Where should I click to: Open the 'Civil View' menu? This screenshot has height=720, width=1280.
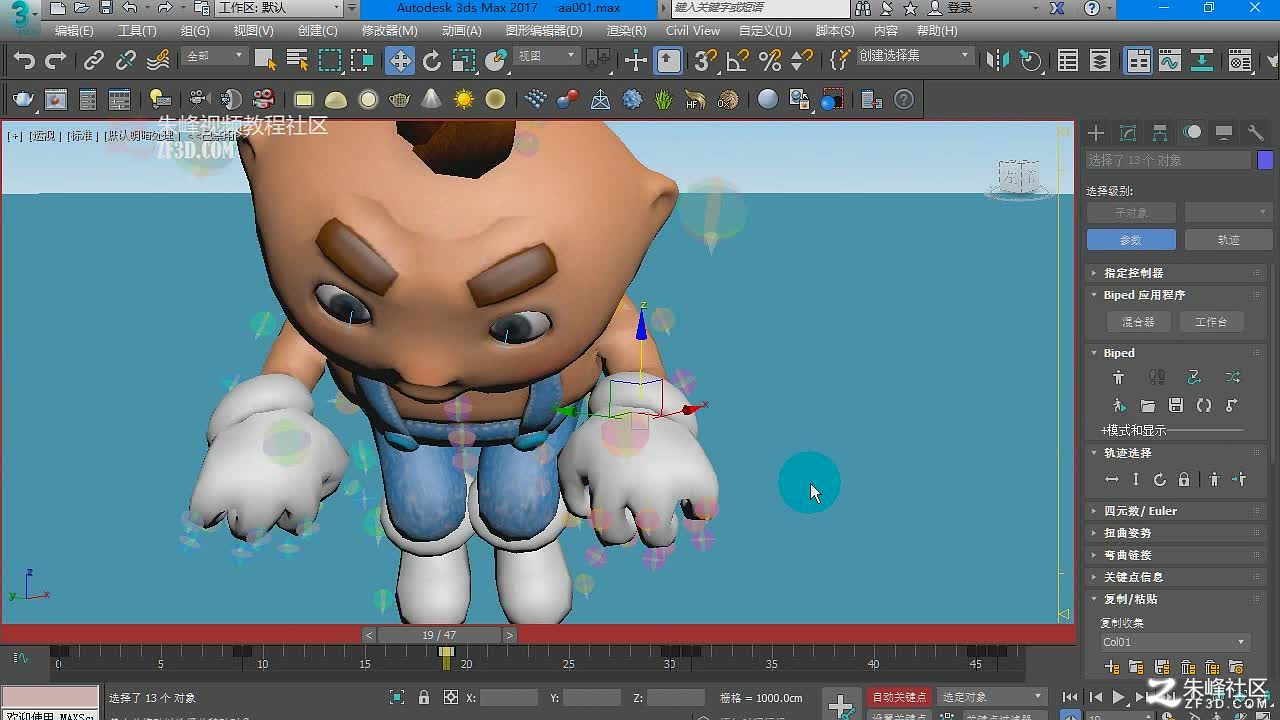(693, 31)
